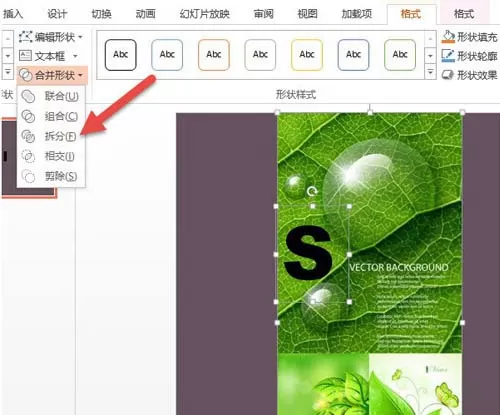The width and height of the screenshot is (500, 415).
Task: Click the rotate handle above the S shape
Action: pyautogui.click(x=312, y=191)
